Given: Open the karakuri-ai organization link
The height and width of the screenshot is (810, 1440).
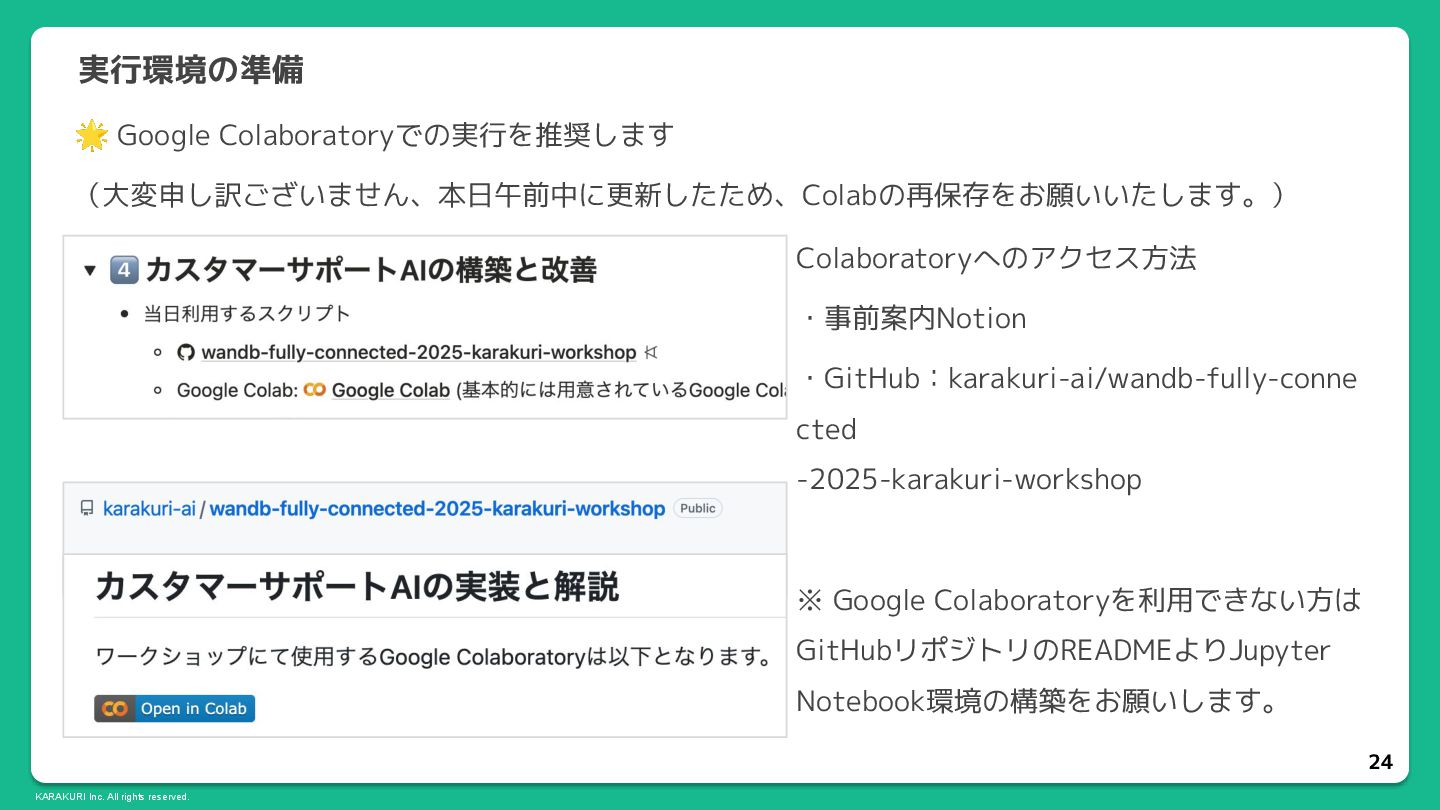Looking at the screenshot, I should click(149, 508).
